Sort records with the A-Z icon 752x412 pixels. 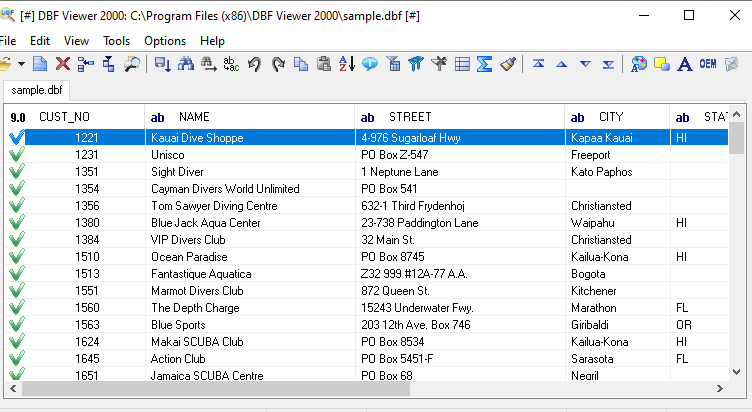[x=347, y=64]
